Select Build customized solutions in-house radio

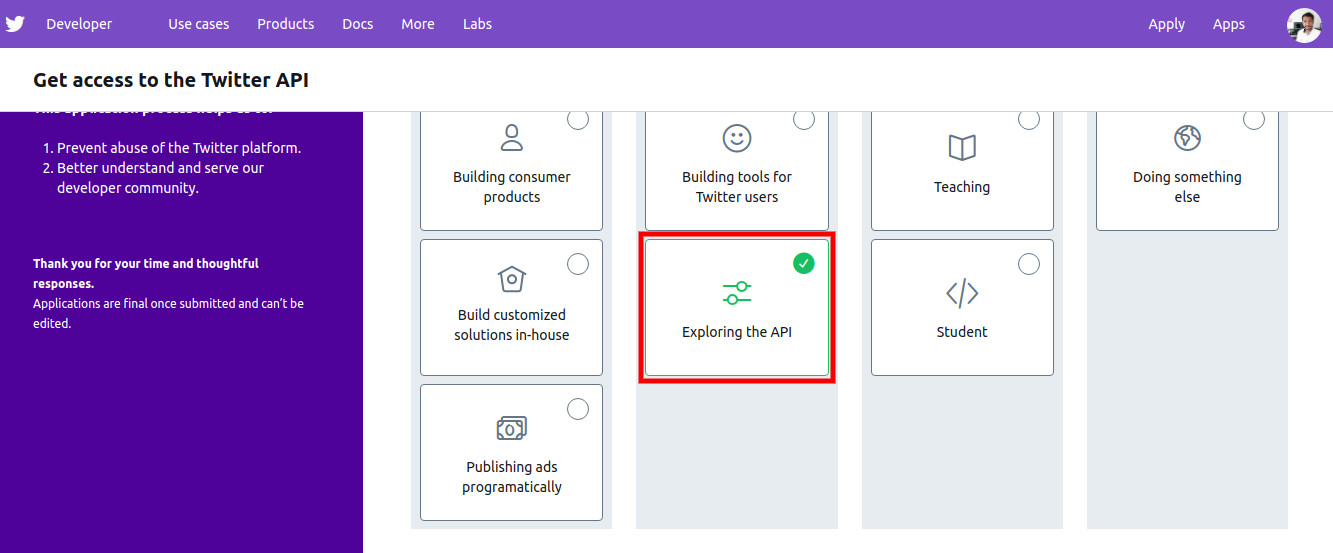click(x=578, y=264)
